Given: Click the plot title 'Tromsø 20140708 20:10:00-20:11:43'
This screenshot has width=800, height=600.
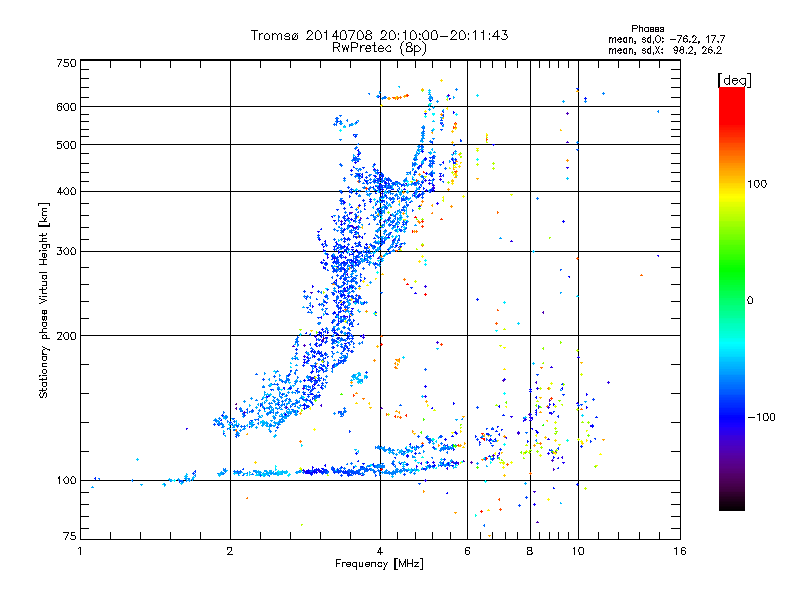Looking at the screenshot, I should point(379,35).
